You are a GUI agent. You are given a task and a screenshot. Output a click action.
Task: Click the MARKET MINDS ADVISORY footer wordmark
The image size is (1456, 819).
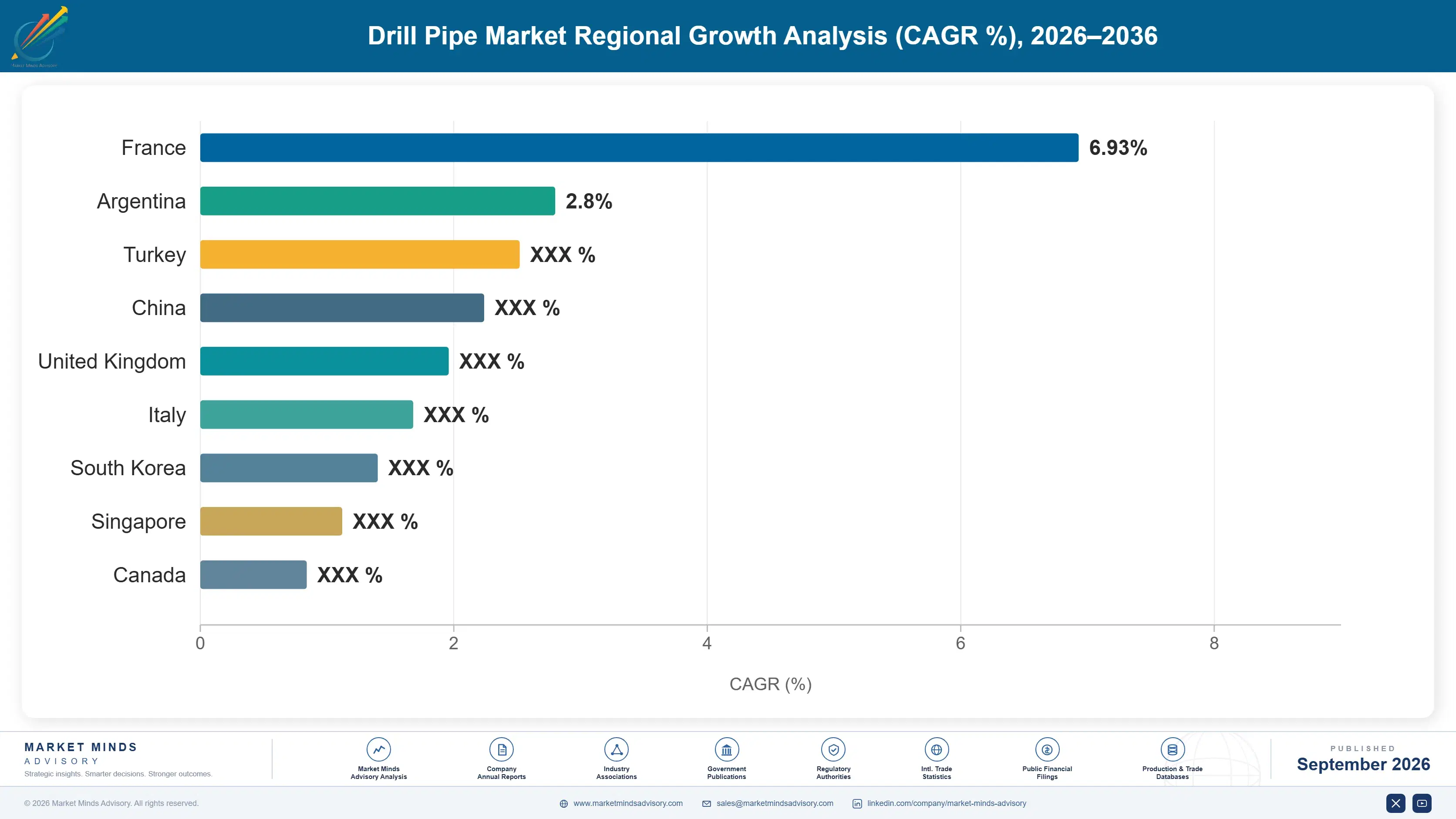(81, 753)
